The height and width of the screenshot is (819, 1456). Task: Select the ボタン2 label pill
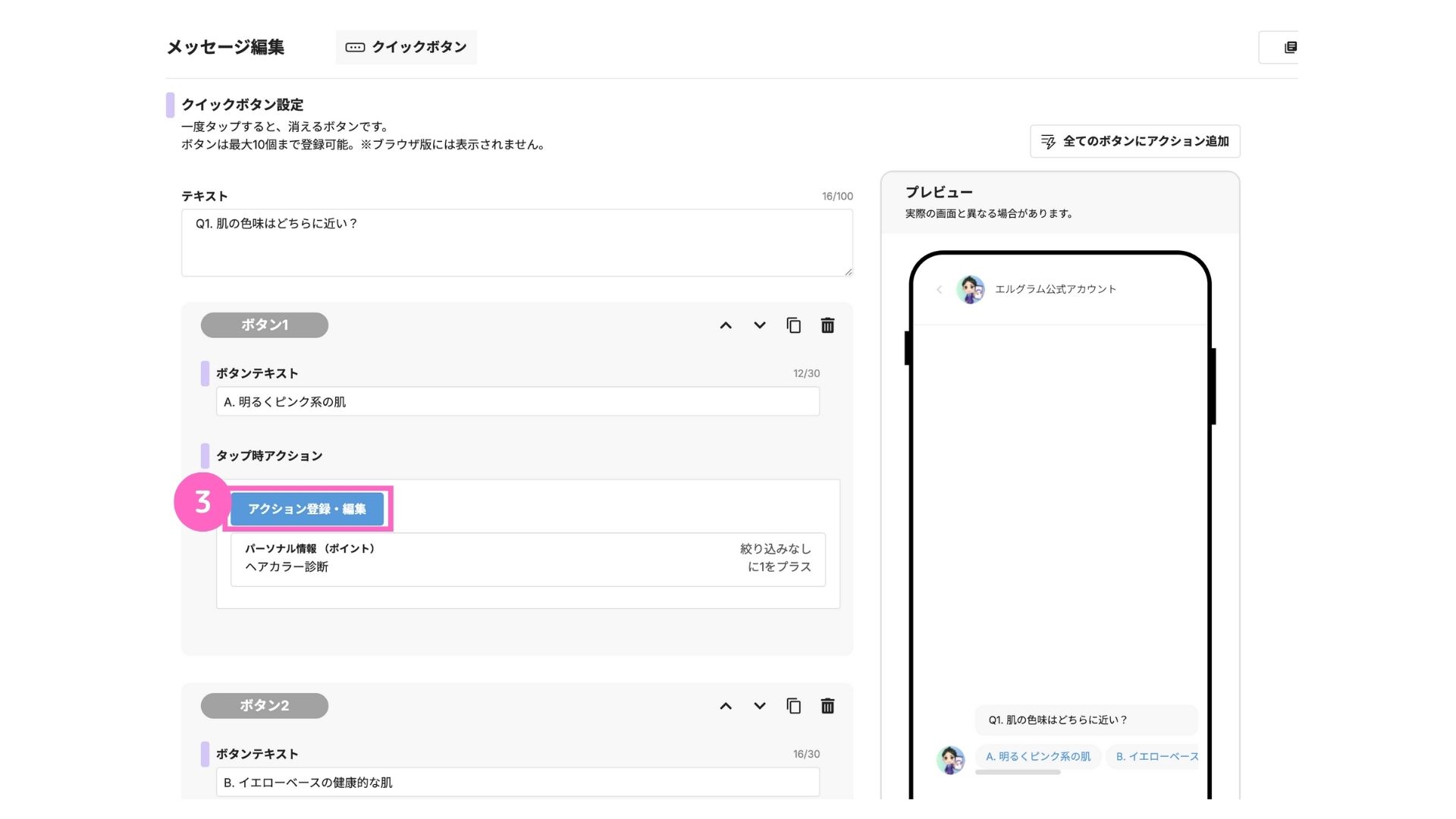(265, 706)
